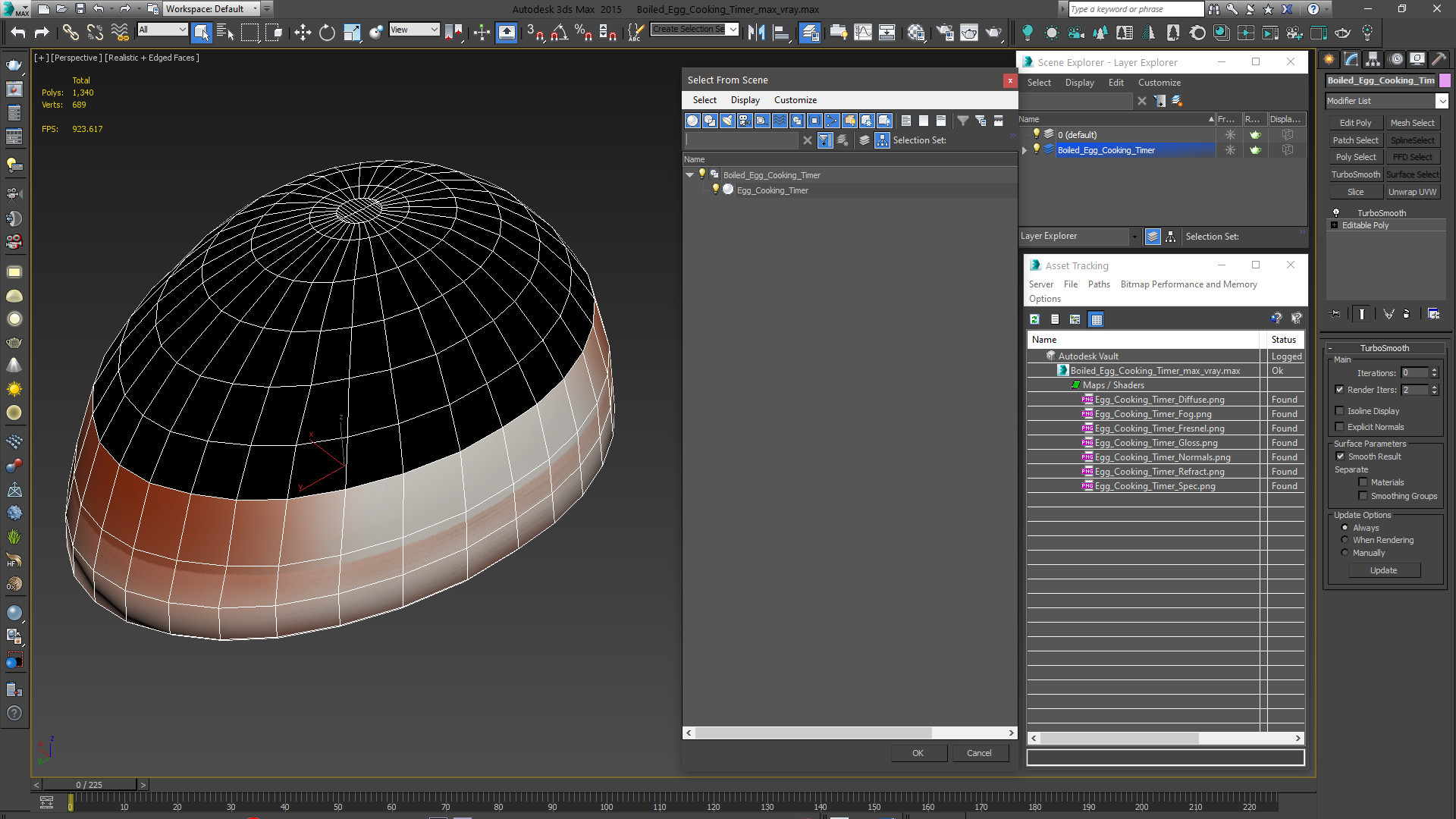Toggle the Percent Snap icon
1456x819 pixels.
584,32
